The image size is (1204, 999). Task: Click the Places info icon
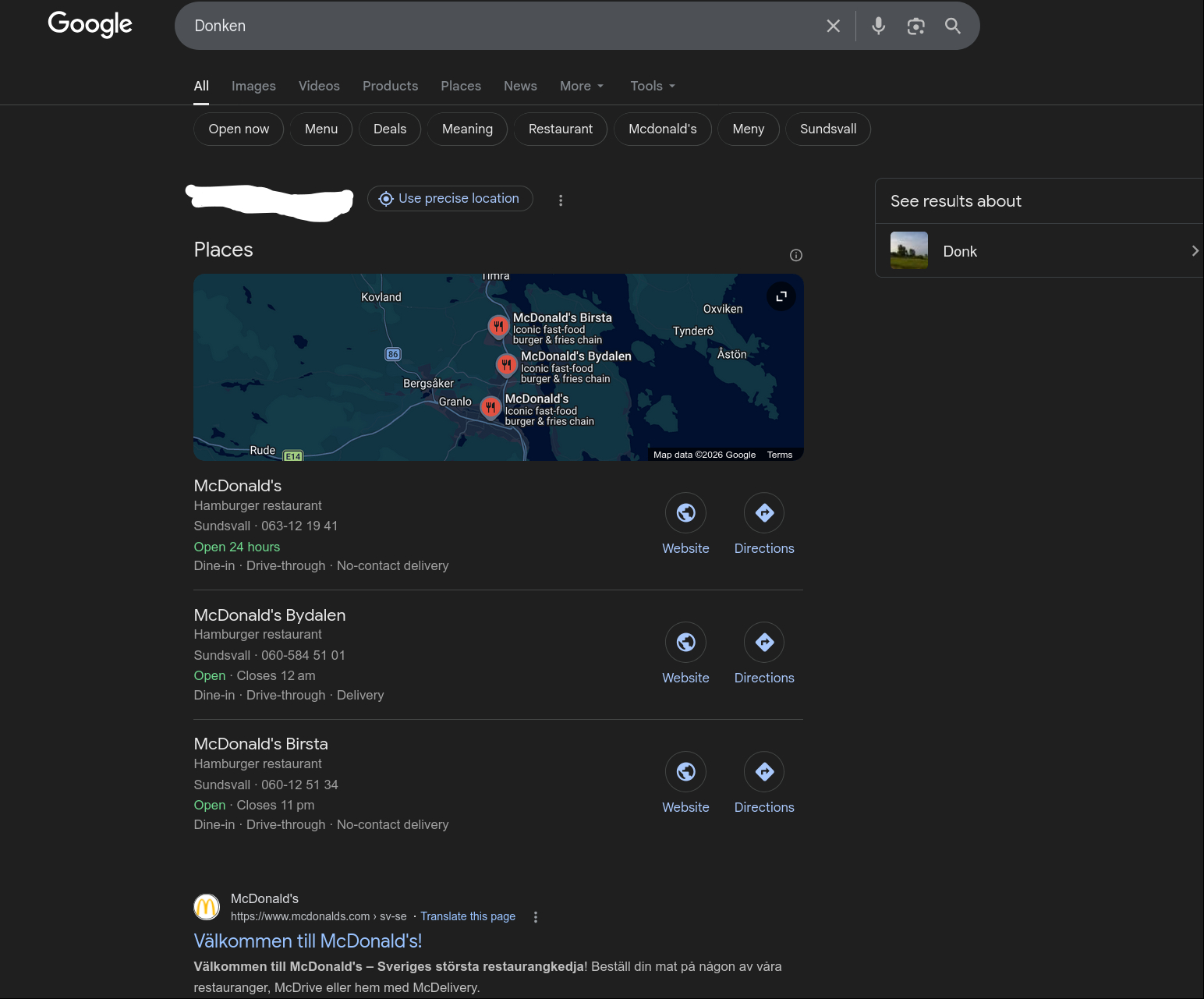click(x=795, y=255)
